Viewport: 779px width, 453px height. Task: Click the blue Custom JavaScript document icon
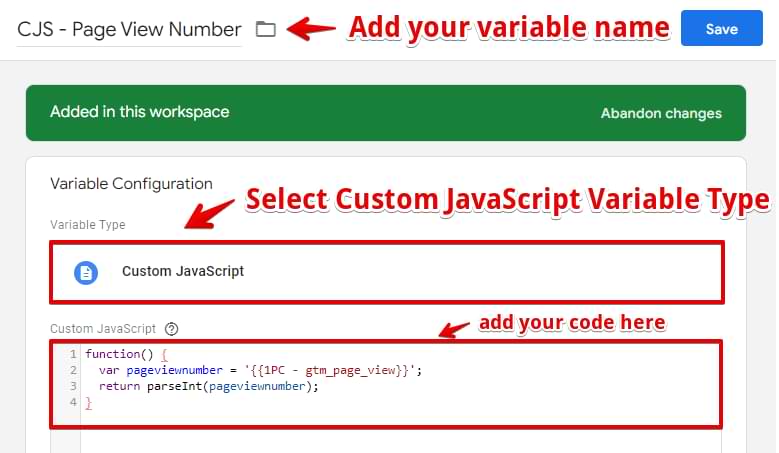pos(86,273)
